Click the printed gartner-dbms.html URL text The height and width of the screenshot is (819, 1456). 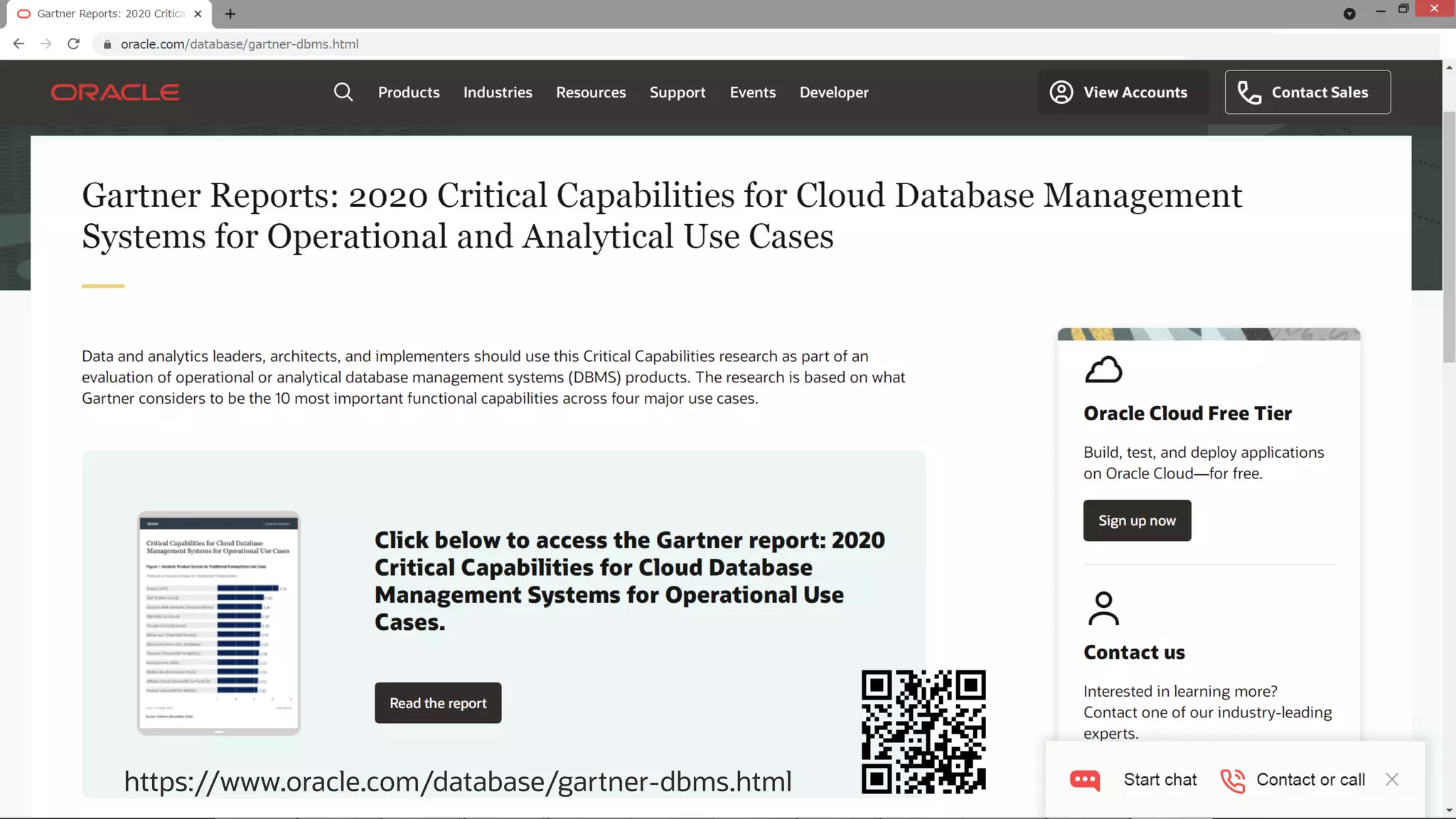point(458,781)
